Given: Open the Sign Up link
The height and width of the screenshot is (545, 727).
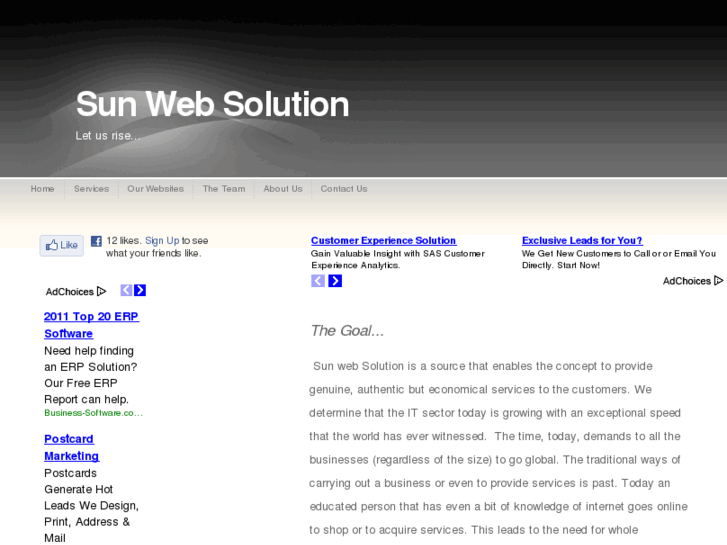Looking at the screenshot, I should [162, 241].
